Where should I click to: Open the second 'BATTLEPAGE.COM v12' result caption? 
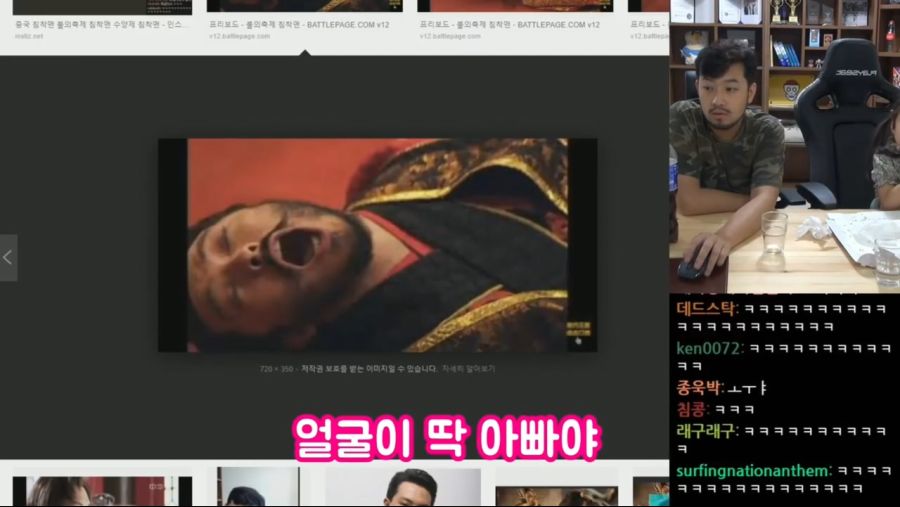515,24
